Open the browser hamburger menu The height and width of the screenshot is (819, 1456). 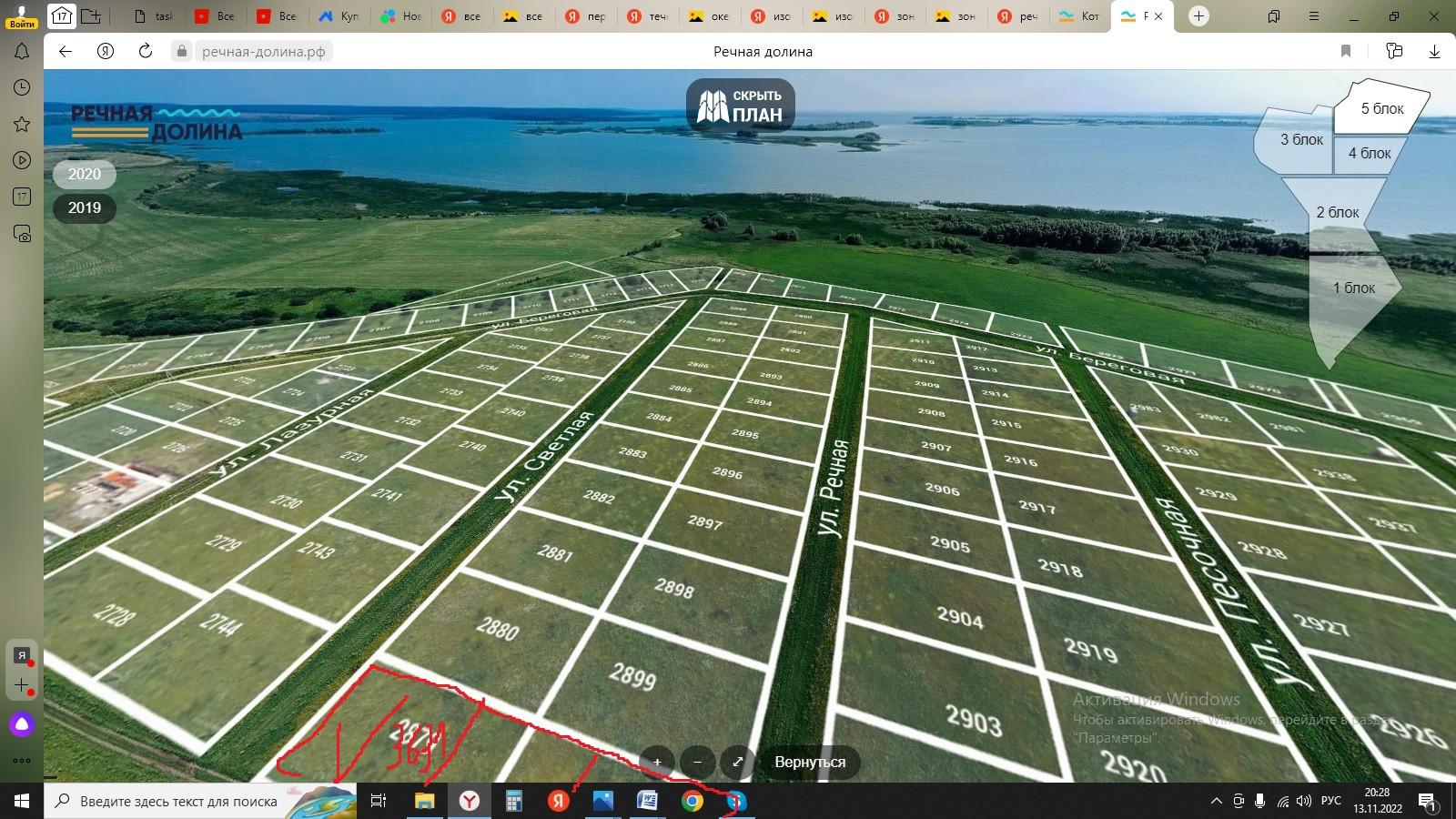tap(1314, 16)
